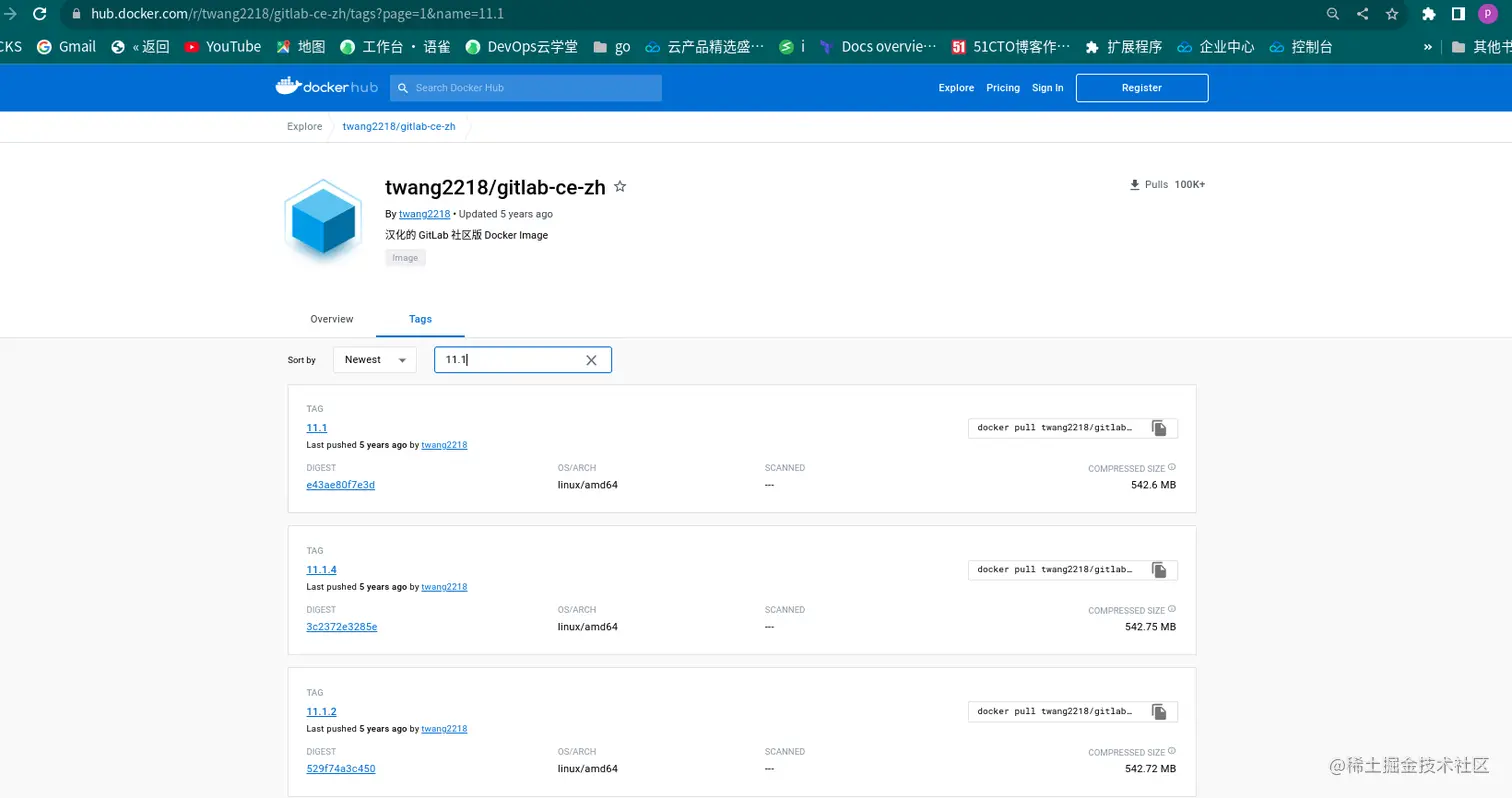Open the Gmail bookmark

66,47
